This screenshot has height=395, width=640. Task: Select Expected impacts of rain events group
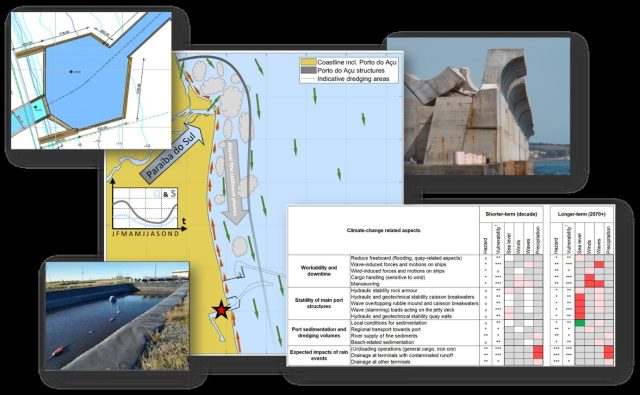[319, 355]
